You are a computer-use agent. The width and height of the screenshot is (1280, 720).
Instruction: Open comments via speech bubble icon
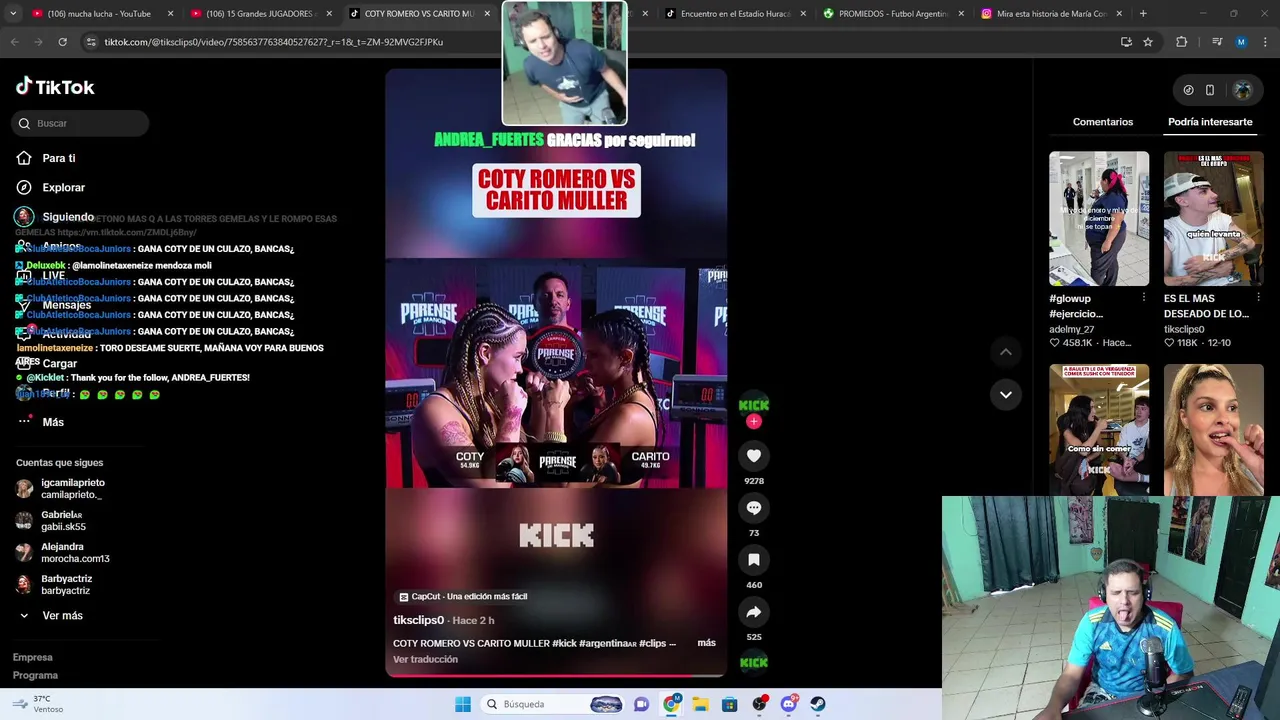click(x=754, y=508)
